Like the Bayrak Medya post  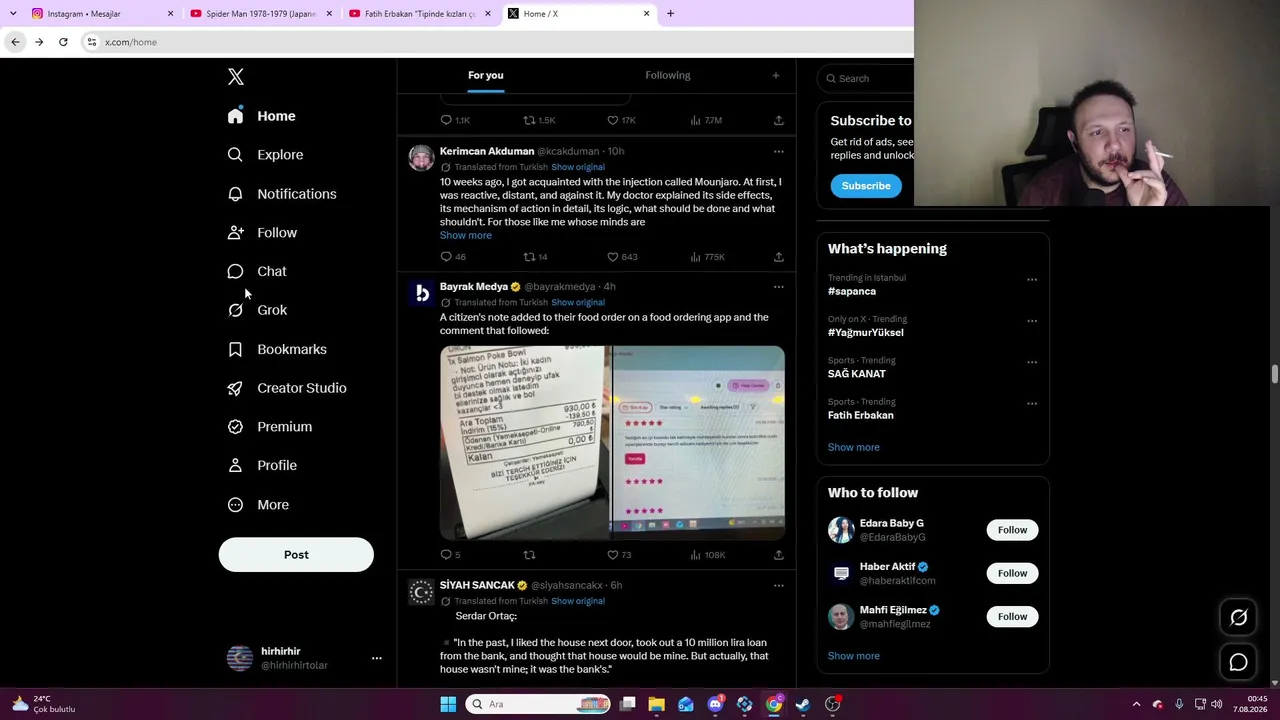pos(619,555)
